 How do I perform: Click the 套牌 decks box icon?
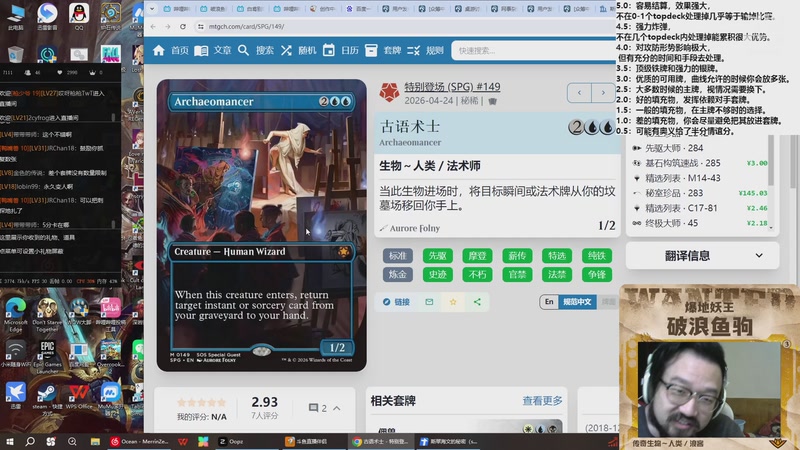click(x=371, y=51)
